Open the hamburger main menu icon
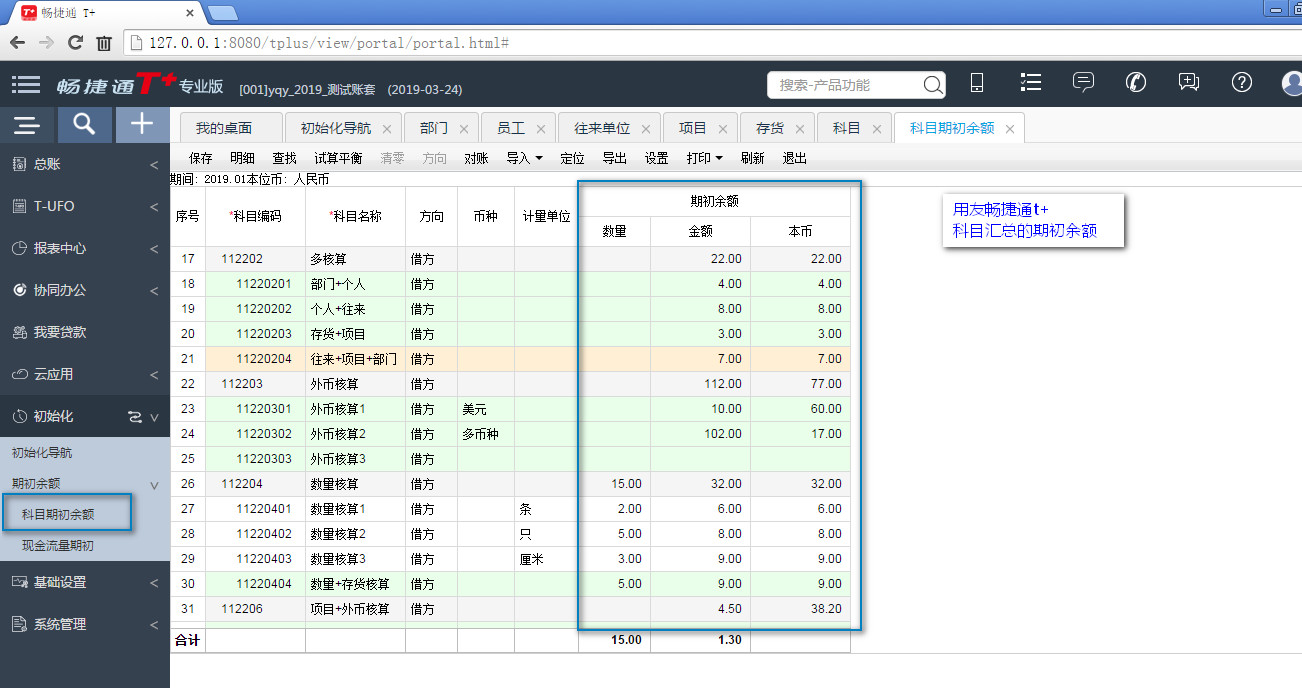Screen dimensions: 1302x688 tap(26, 85)
